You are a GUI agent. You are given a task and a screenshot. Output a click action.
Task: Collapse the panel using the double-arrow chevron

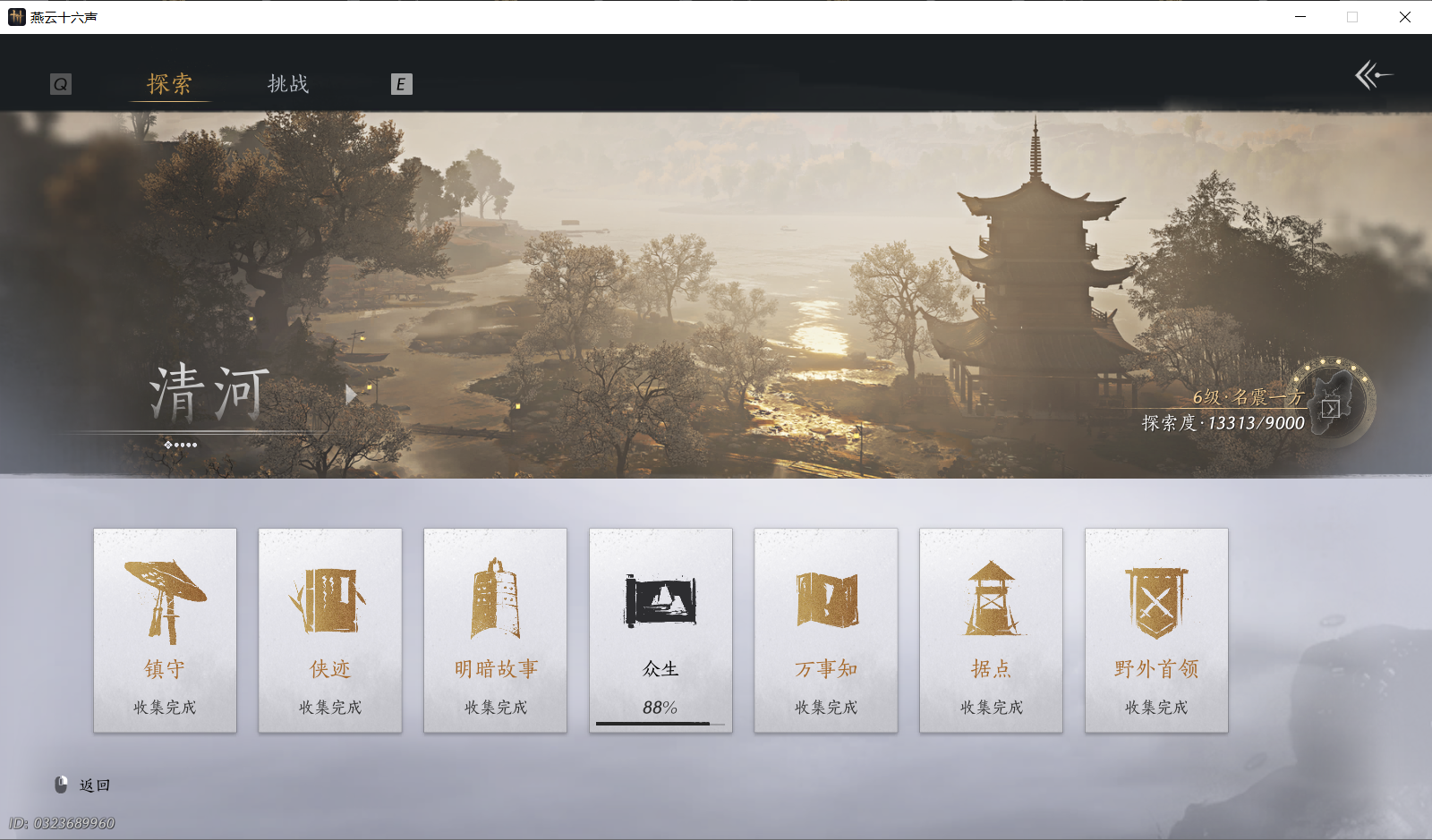(1369, 76)
